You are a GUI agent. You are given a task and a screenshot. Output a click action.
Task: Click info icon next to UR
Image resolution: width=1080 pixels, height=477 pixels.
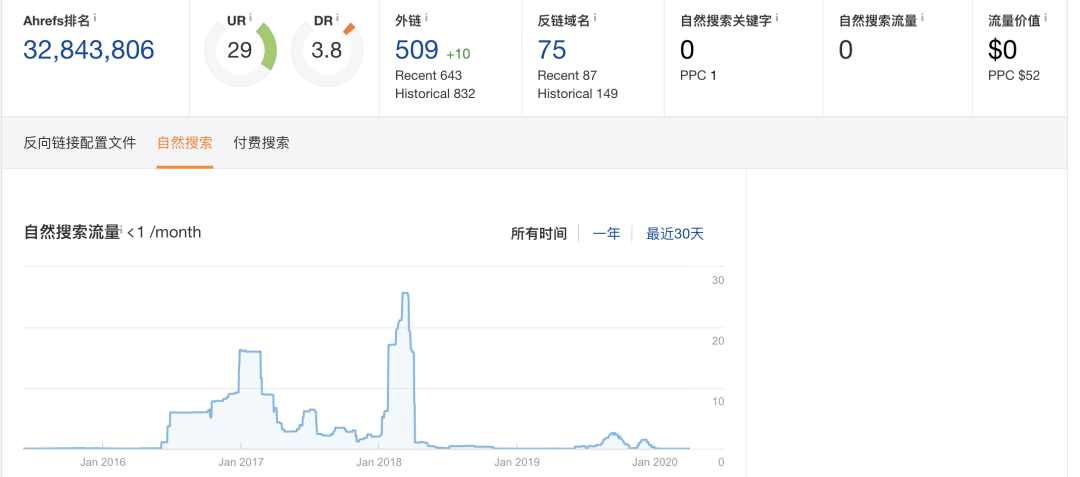[250, 18]
